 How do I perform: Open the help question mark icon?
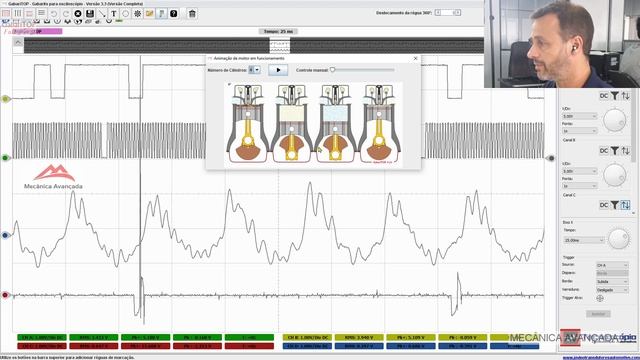(173, 13)
